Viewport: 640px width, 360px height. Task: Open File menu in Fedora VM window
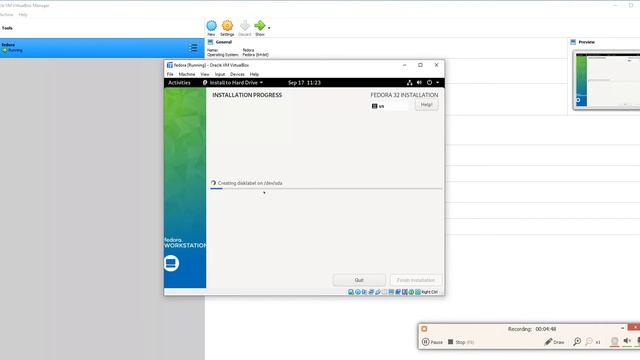coord(170,74)
